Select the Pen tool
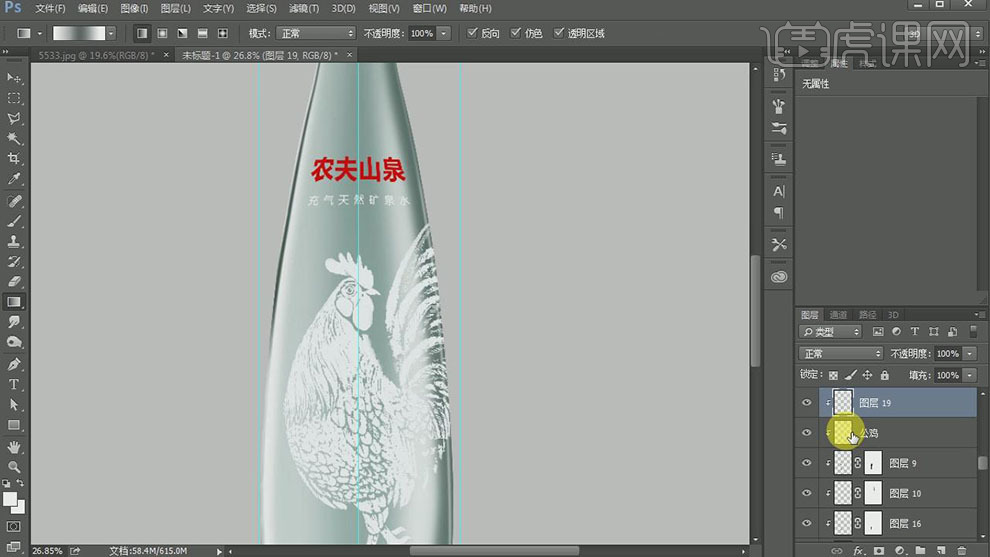990x557 pixels. click(x=14, y=364)
